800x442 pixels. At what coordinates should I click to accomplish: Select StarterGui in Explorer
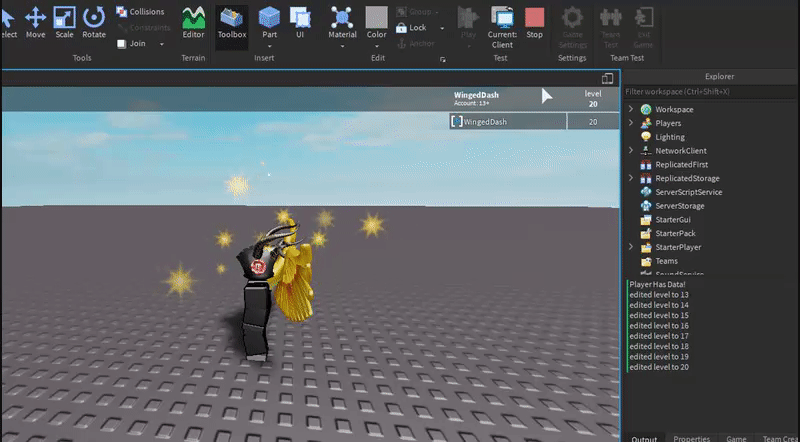click(x=672, y=219)
